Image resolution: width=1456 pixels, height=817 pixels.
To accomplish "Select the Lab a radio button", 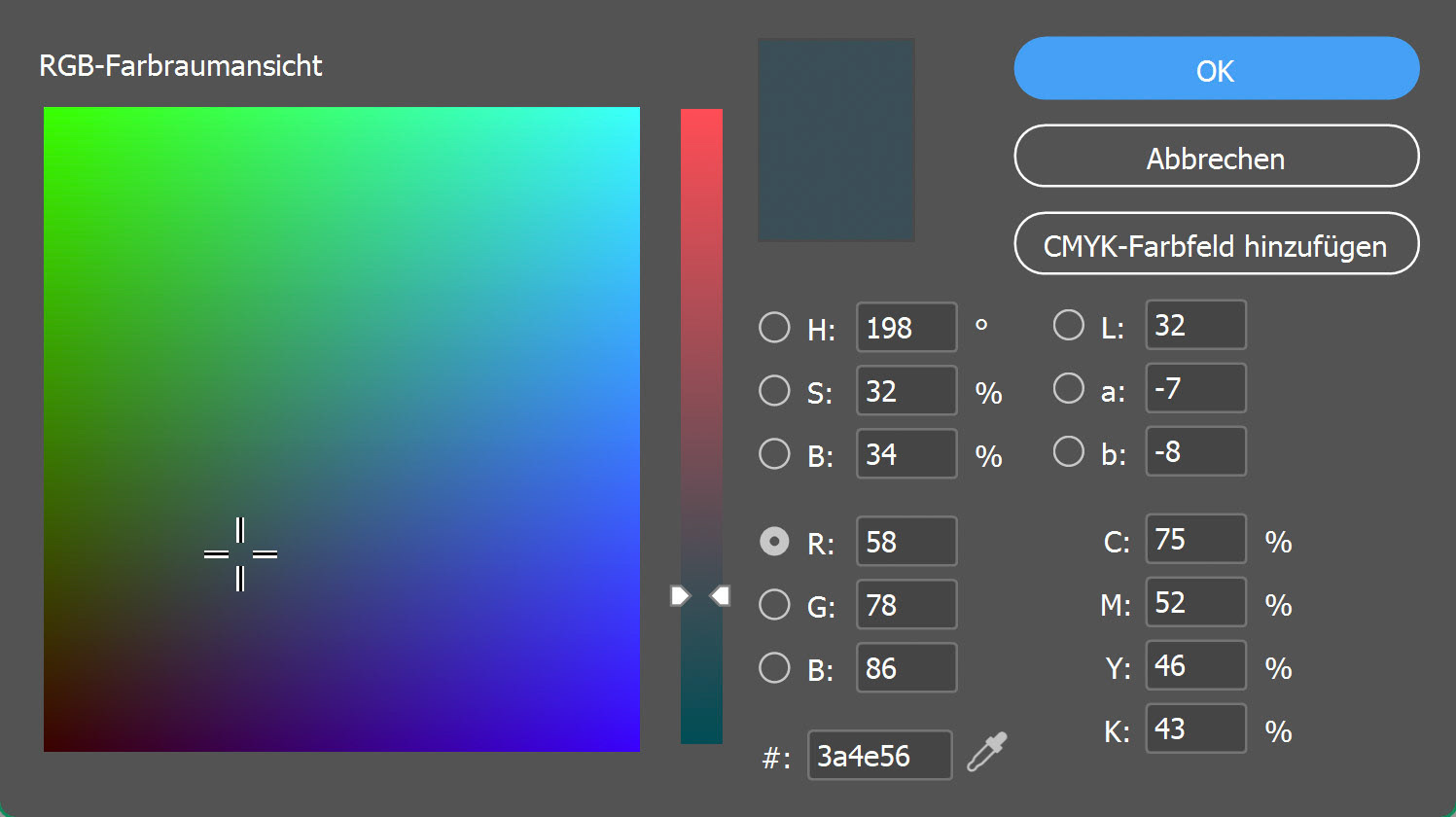I will (x=1068, y=388).
